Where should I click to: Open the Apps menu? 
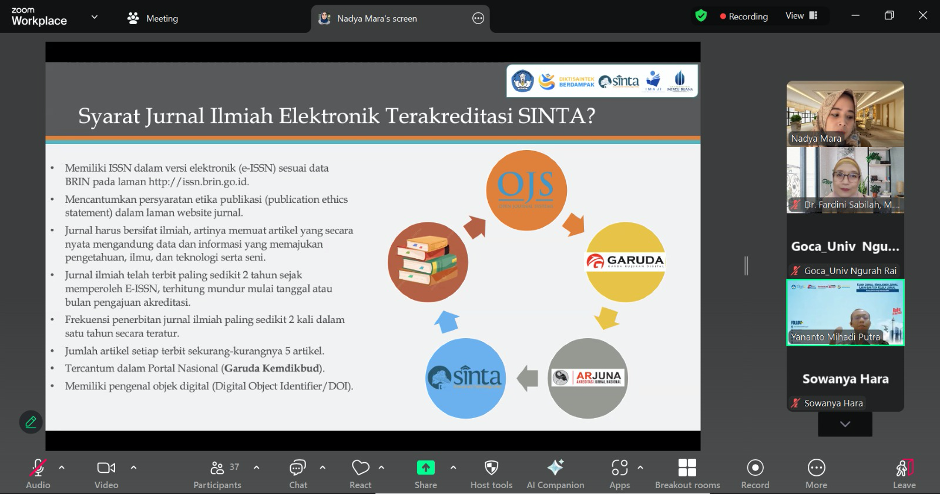(619, 473)
